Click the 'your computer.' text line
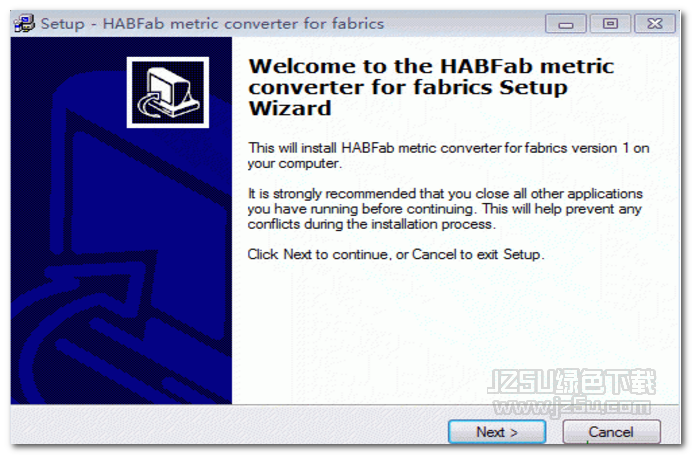692x455 pixels. (294, 164)
